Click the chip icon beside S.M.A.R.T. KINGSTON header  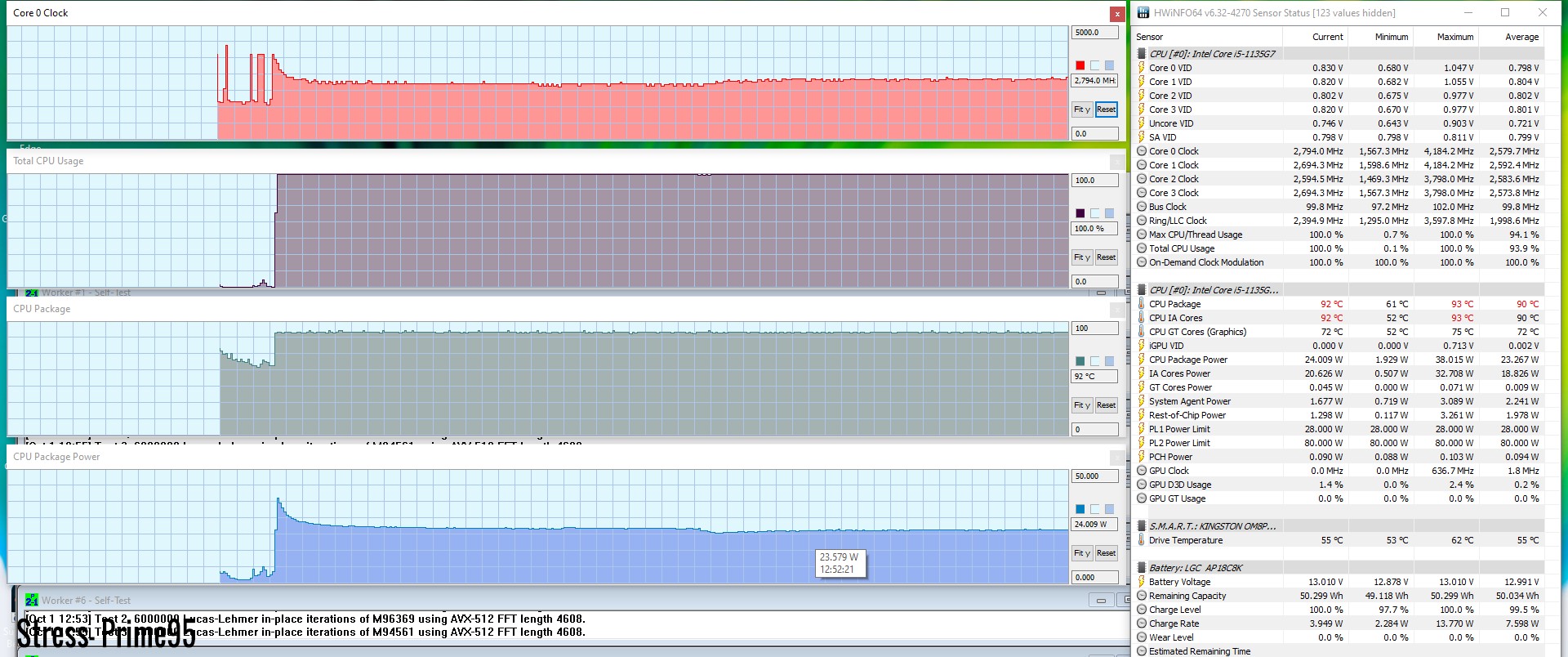[1142, 526]
